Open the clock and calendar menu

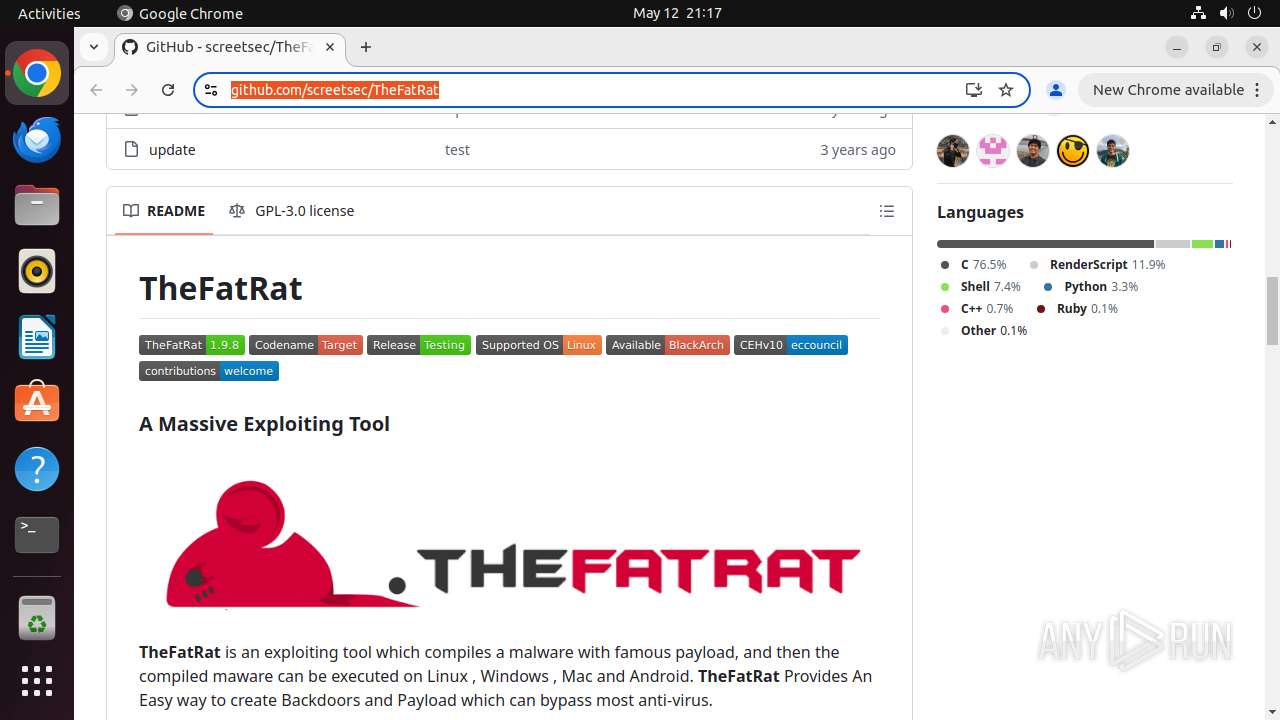677,13
